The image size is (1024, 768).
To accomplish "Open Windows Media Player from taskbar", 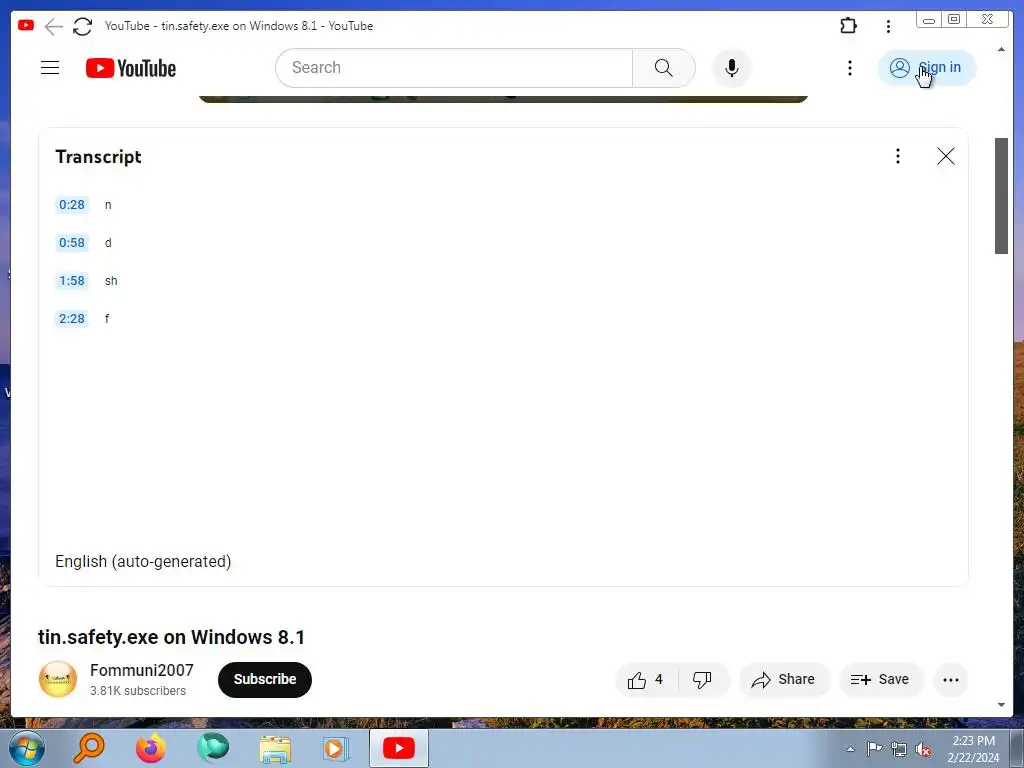I will click(336, 749).
